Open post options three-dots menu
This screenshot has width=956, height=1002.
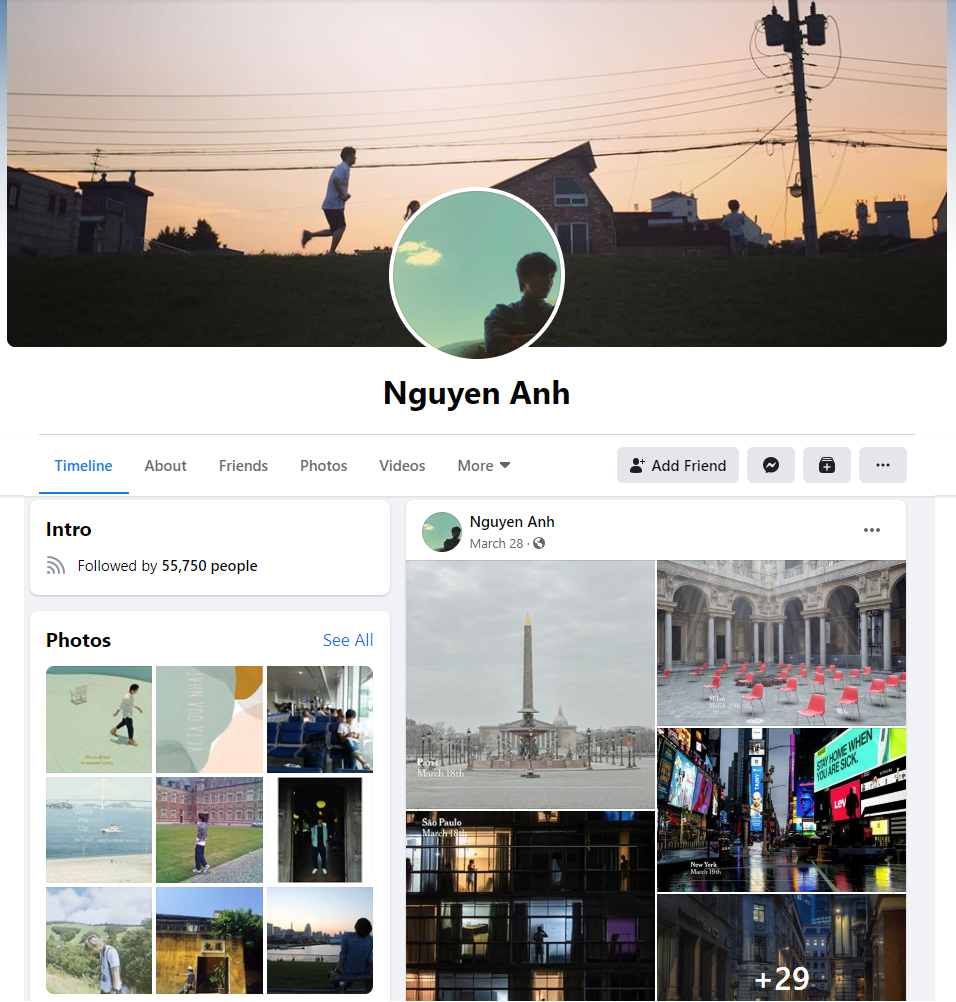872,530
